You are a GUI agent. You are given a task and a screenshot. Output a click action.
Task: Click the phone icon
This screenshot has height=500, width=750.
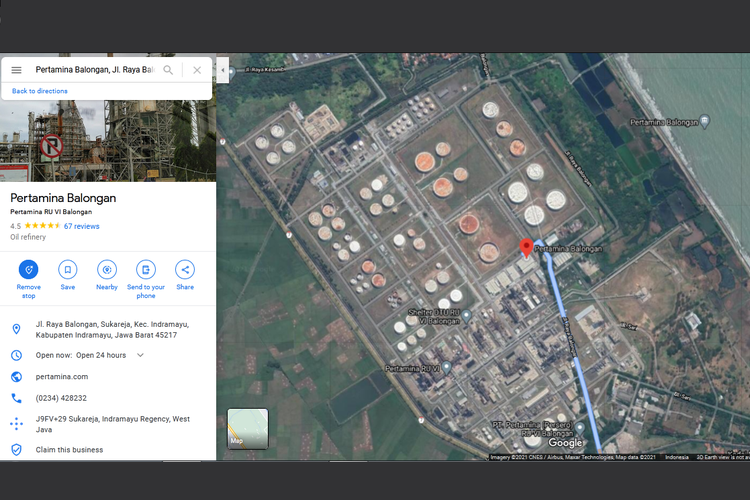[16, 398]
